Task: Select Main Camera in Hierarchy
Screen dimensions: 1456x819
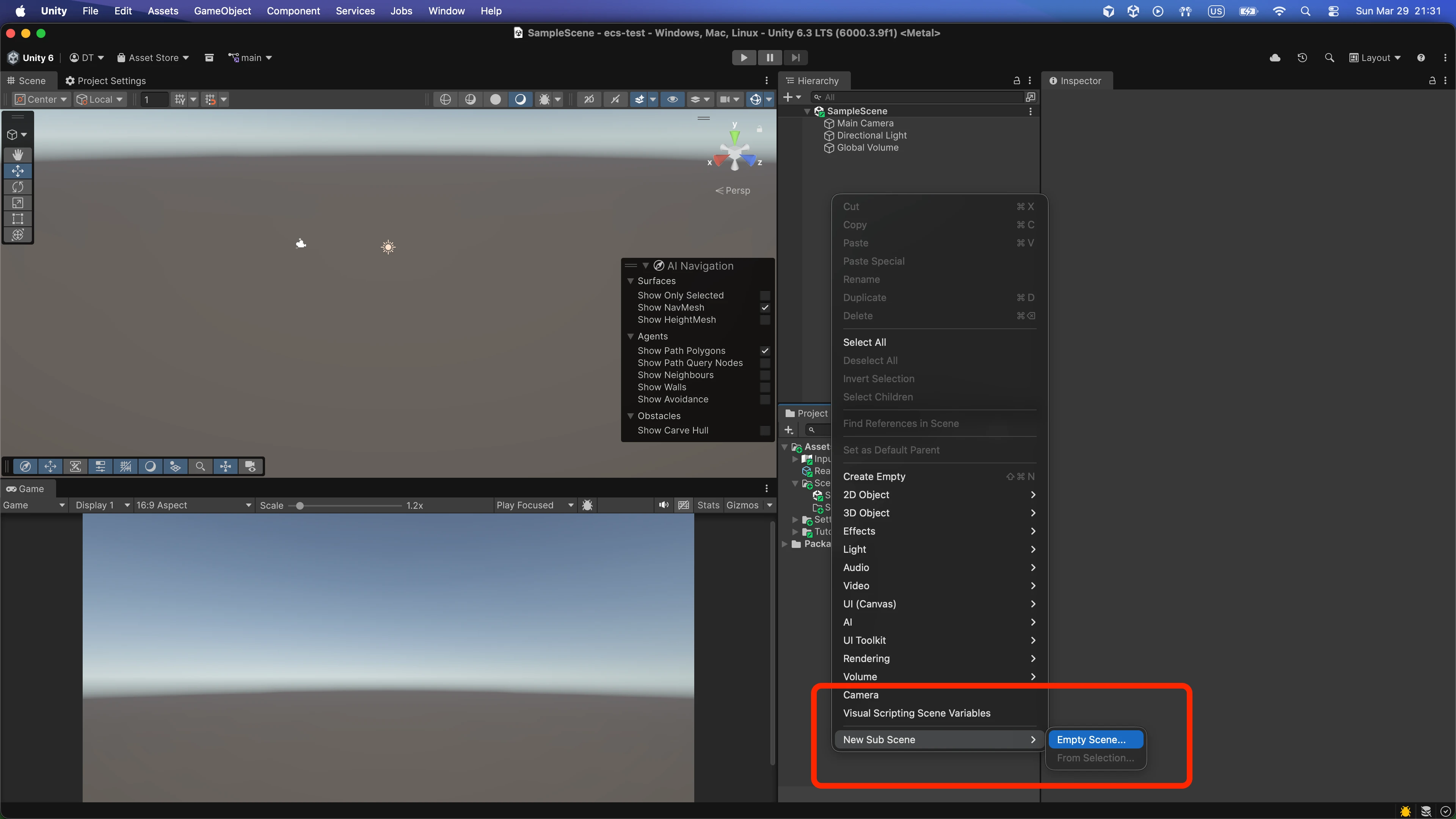Action: (865, 123)
